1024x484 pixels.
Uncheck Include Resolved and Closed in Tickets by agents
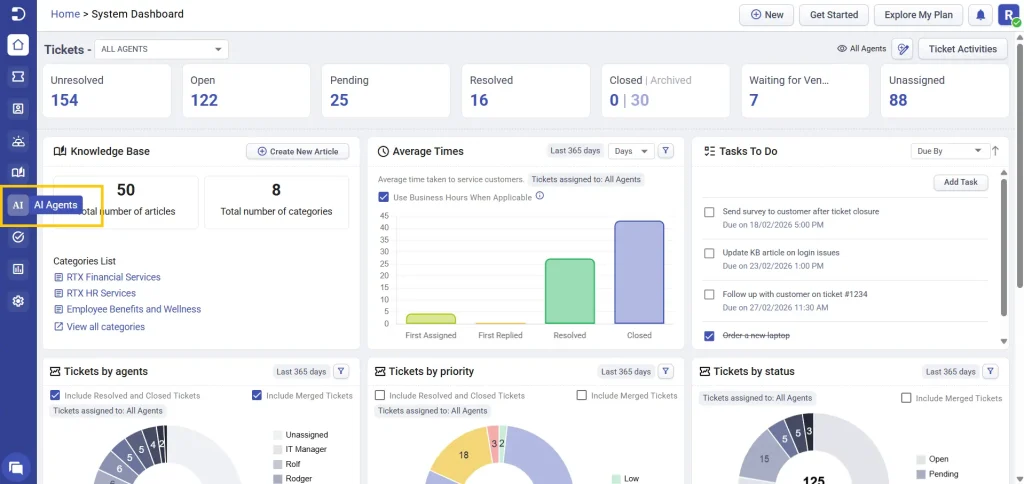[x=56, y=395]
